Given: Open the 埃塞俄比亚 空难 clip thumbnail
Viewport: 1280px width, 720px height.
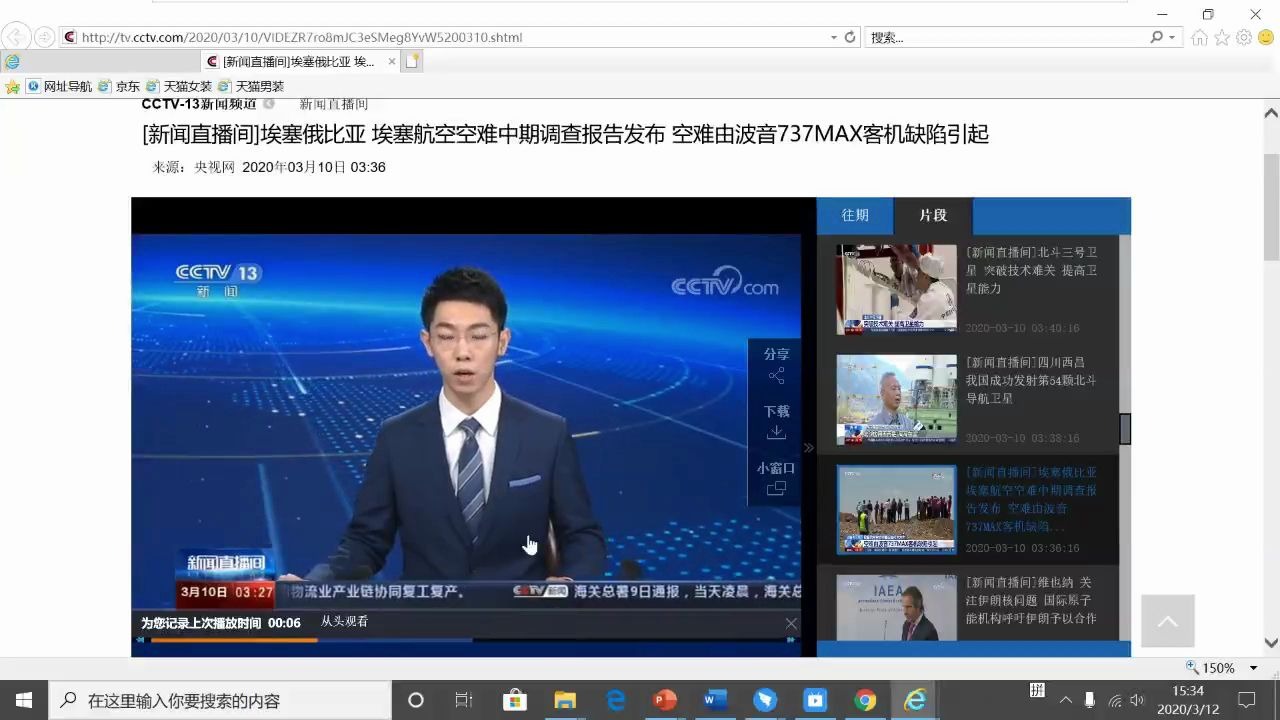Looking at the screenshot, I should pyautogui.click(x=896, y=509).
